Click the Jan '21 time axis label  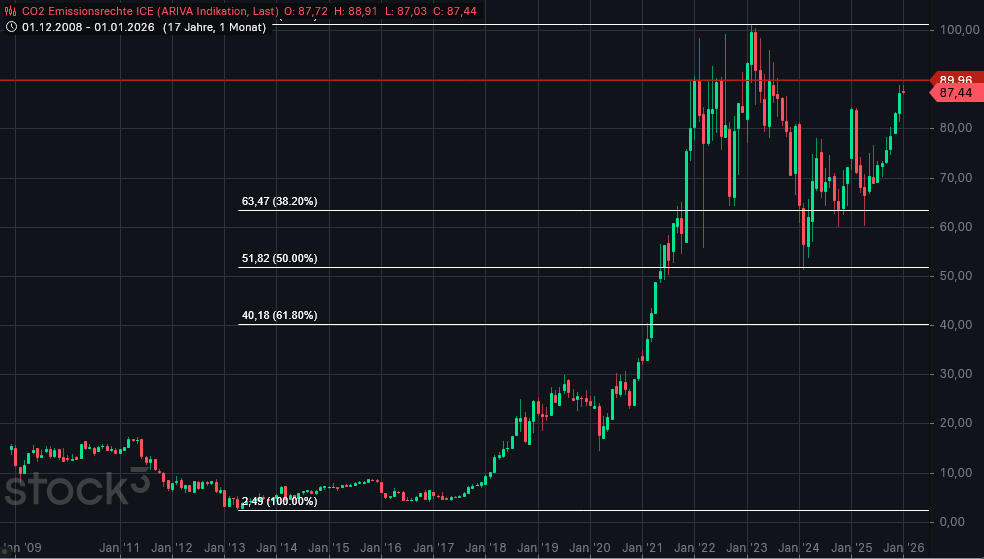click(641, 548)
